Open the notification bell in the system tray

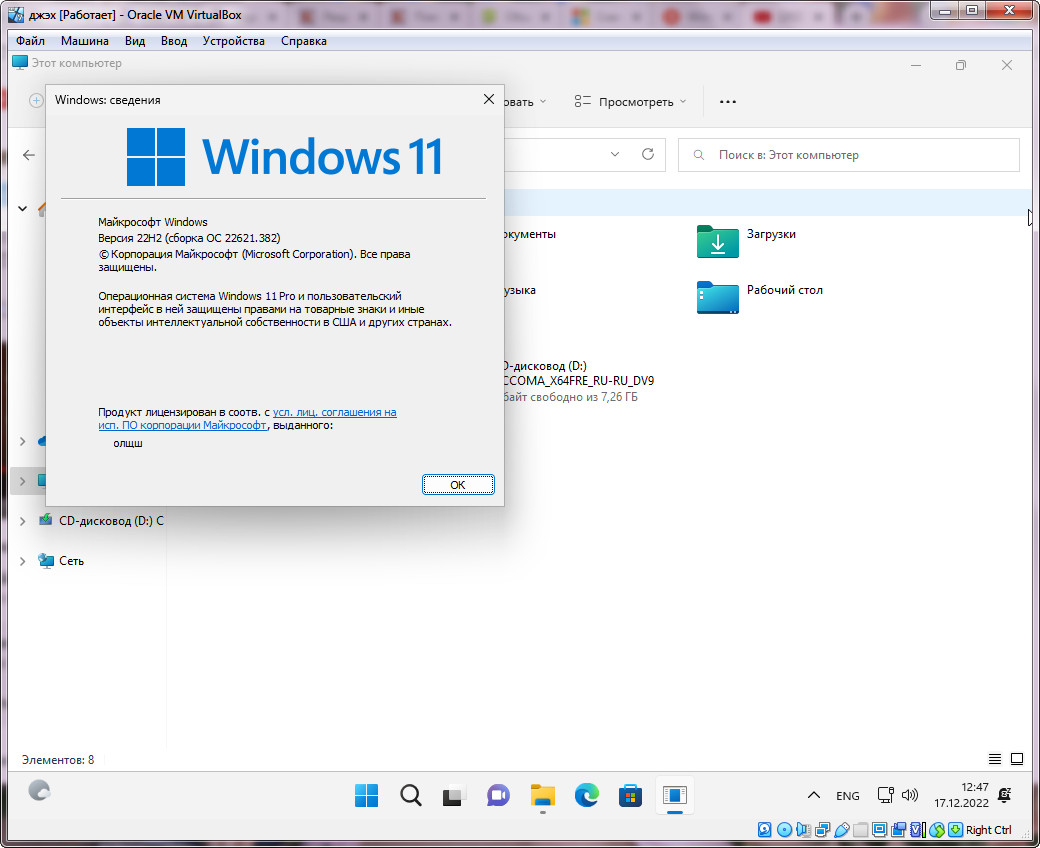point(1005,795)
